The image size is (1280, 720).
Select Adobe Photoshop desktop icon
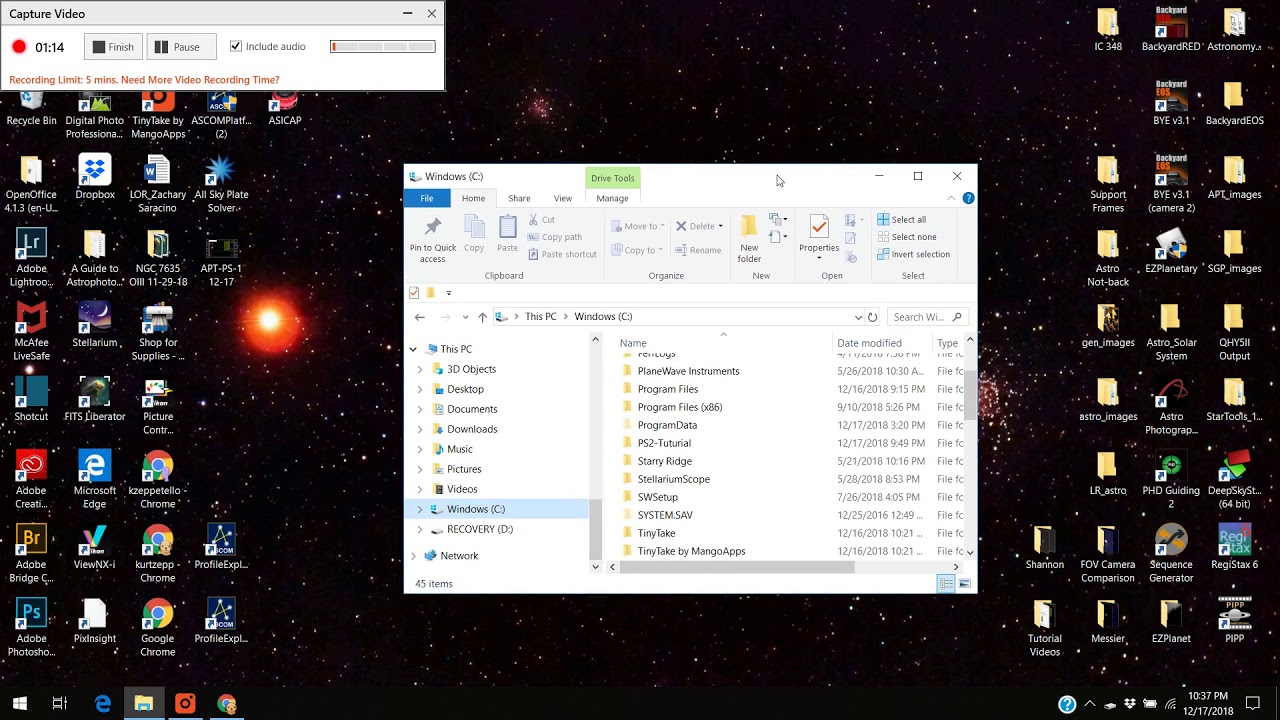tap(31, 628)
